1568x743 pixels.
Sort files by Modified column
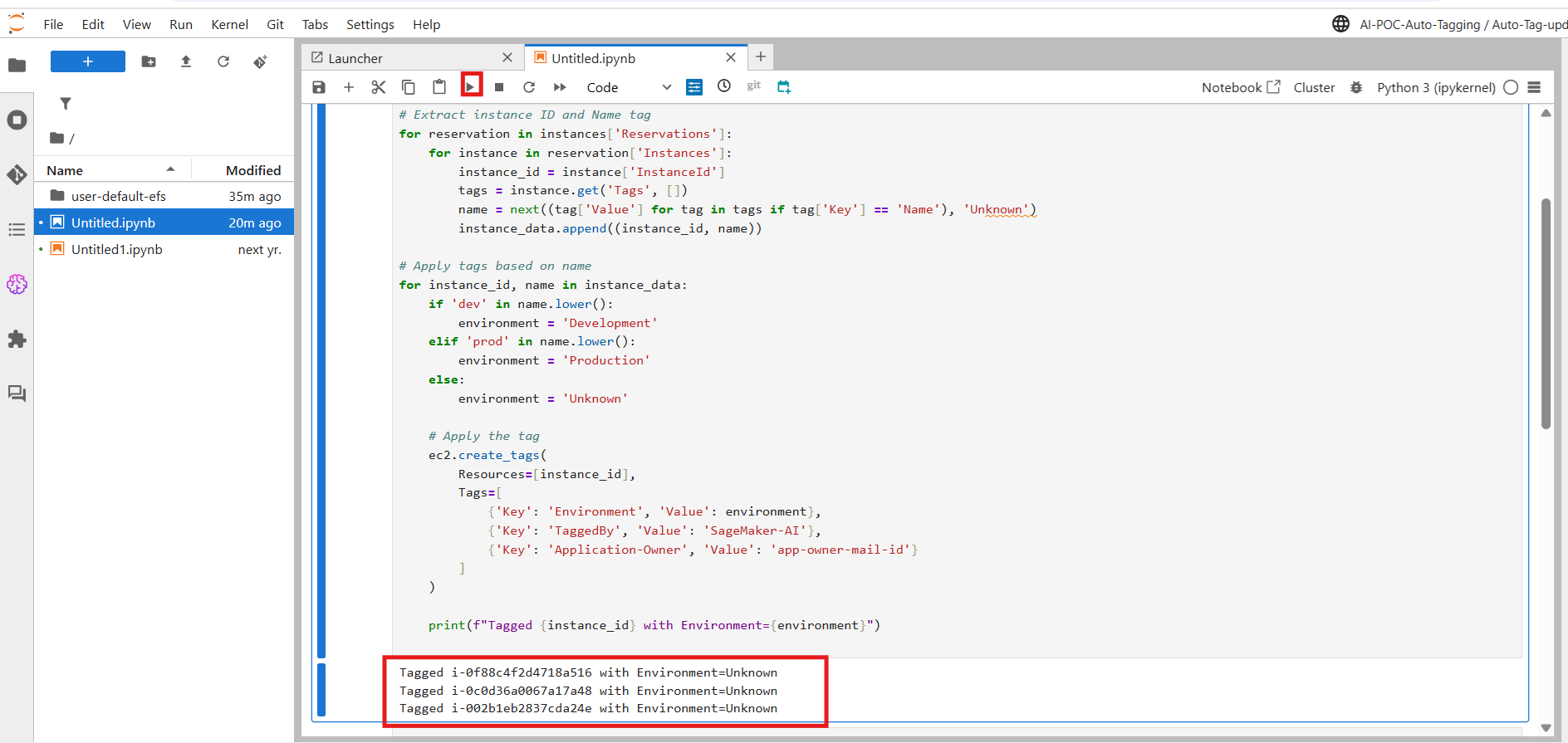pyautogui.click(x=253, y=170)
